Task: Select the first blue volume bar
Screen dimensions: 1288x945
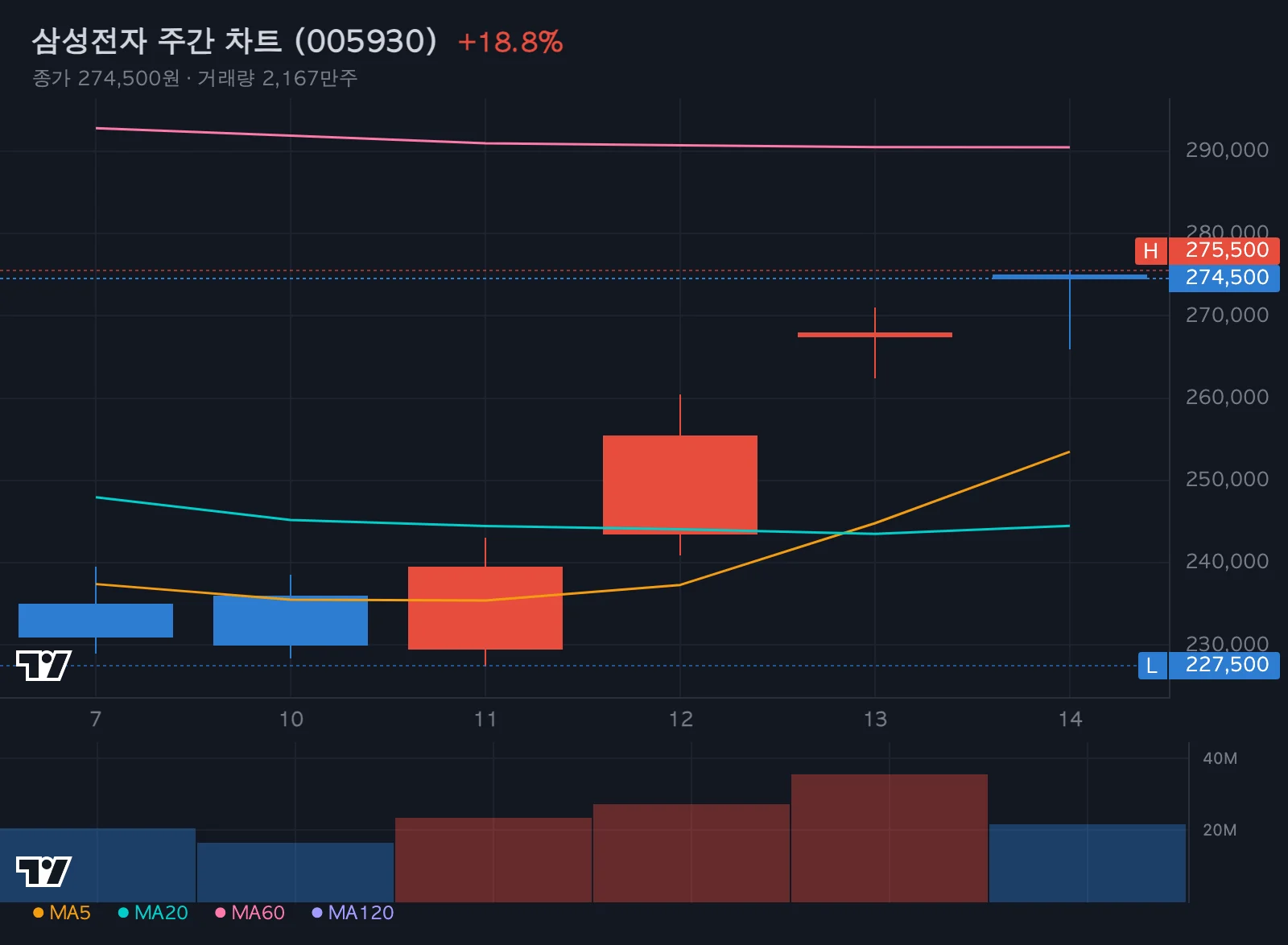Action: click(97, 865)
